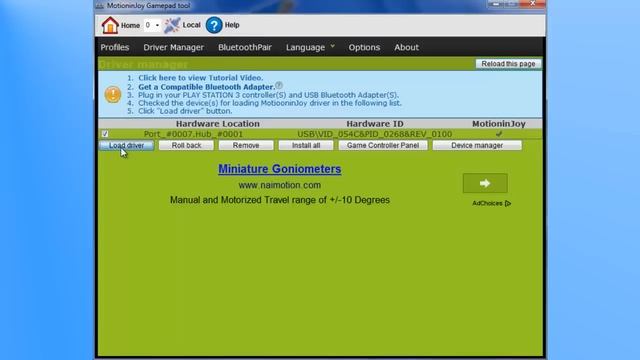The width and height of the screenshot is (640, 360).
Task: Open the Miniature Goniometers ad link
Action: tap(280, 169)
